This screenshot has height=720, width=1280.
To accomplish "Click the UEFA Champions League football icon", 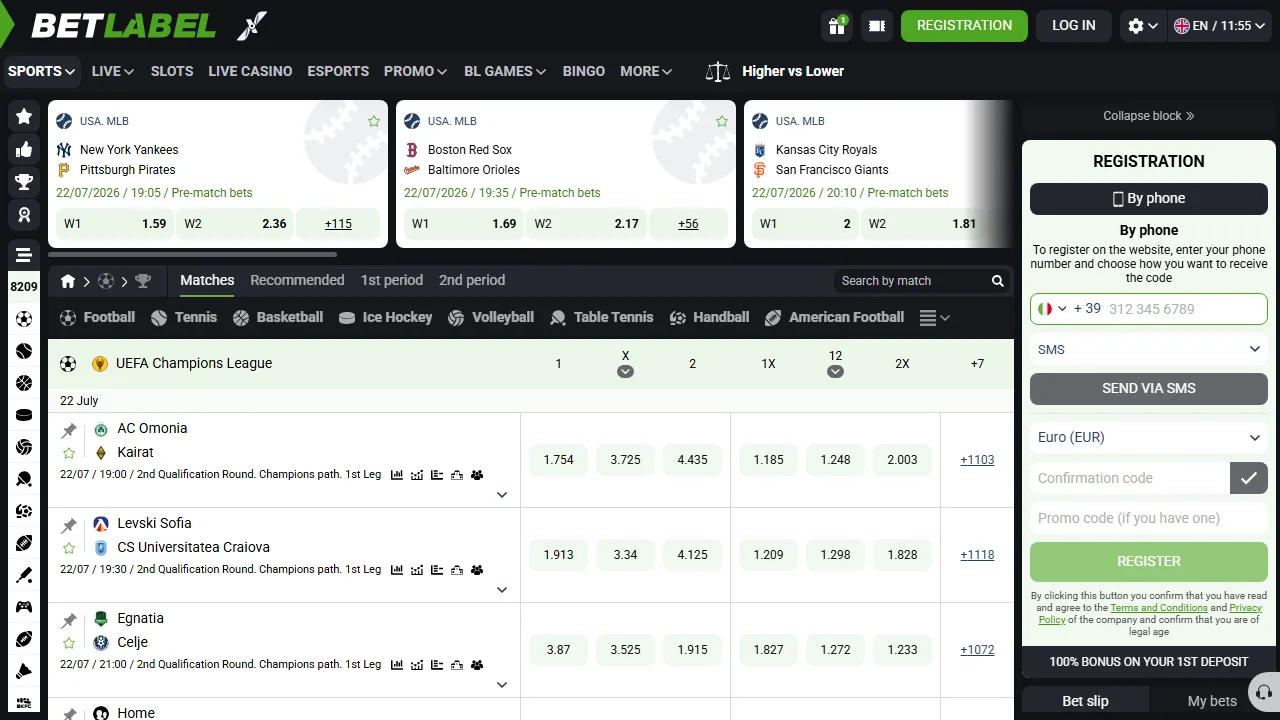I will (x=68, y=364).
